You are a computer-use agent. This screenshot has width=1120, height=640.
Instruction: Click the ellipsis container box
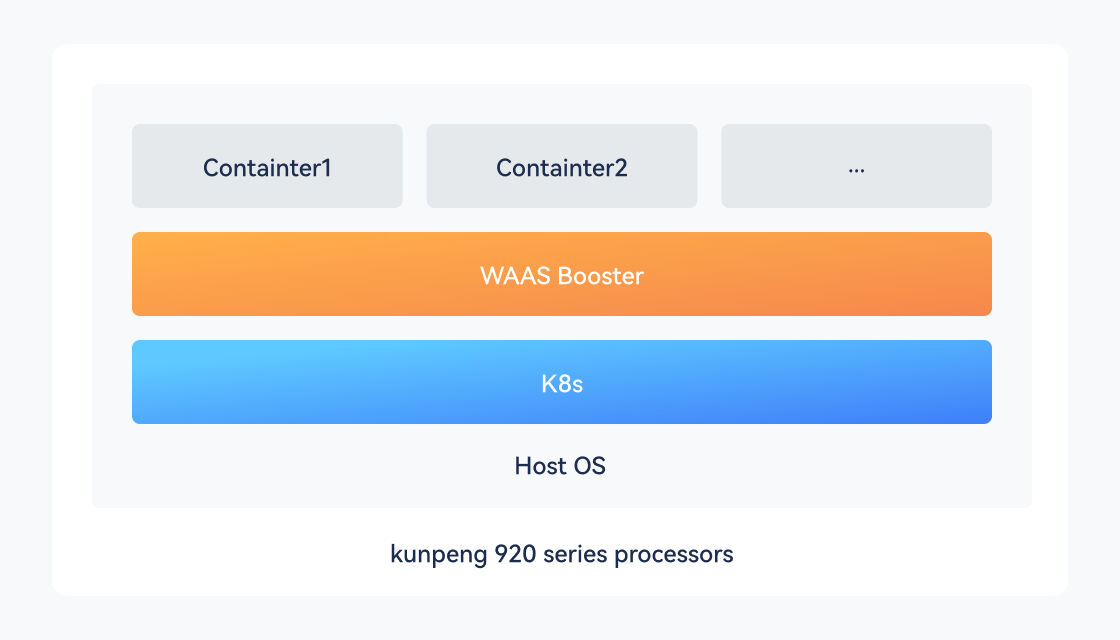click(856, 166)
